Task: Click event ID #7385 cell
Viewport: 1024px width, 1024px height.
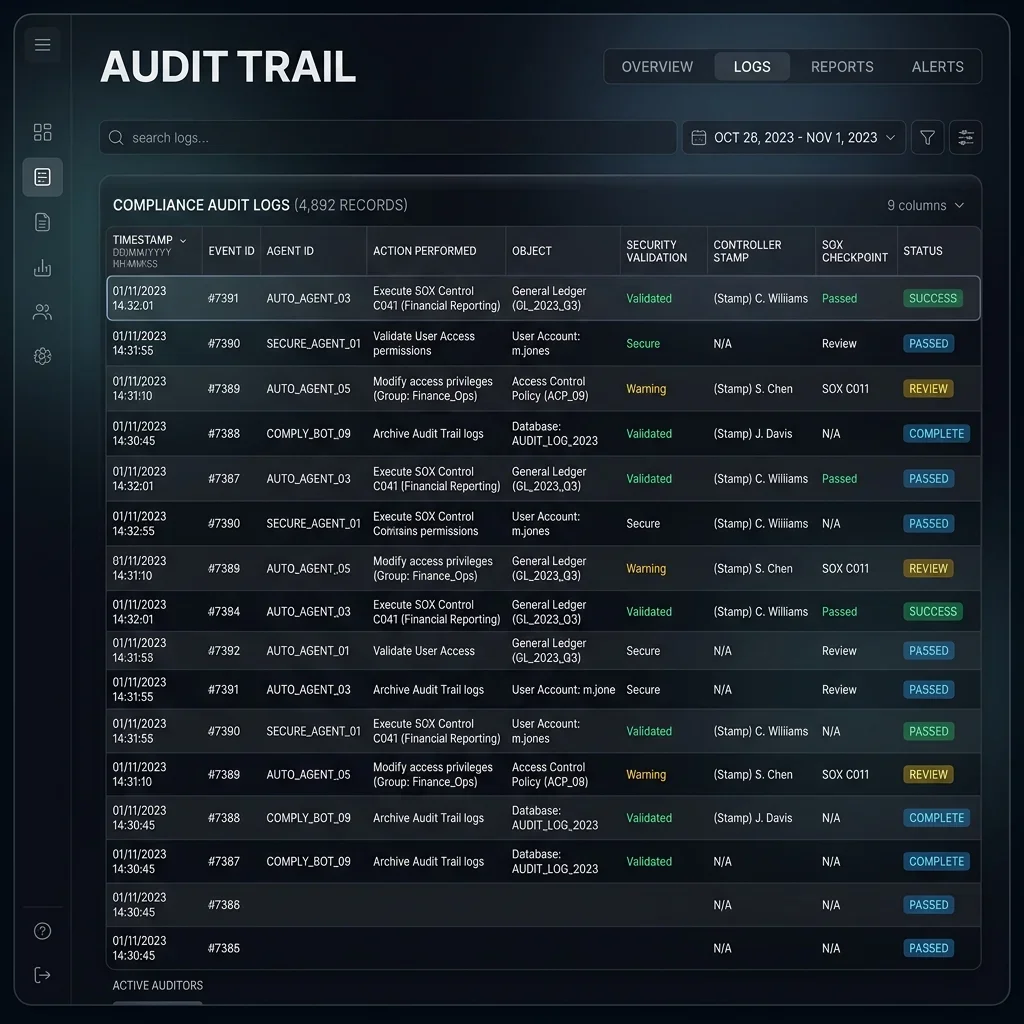Action: [224, 948]
